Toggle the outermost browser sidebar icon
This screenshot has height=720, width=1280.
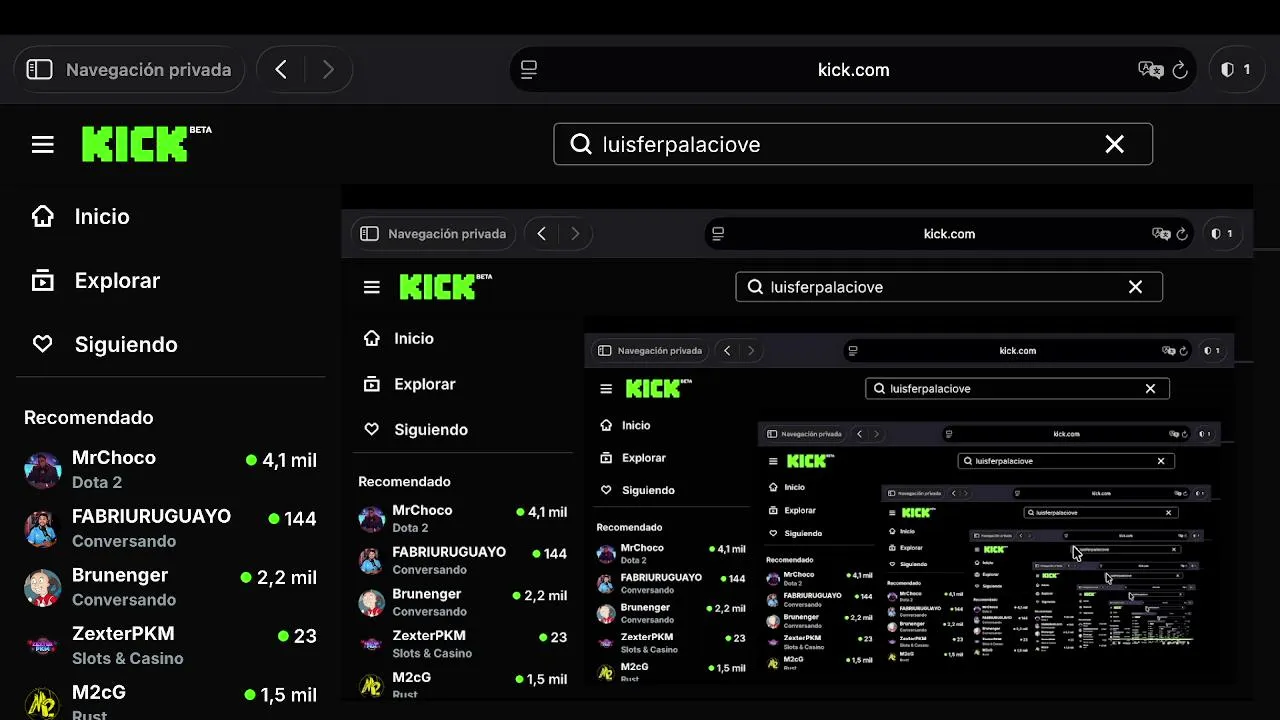(x=39, y=70)
